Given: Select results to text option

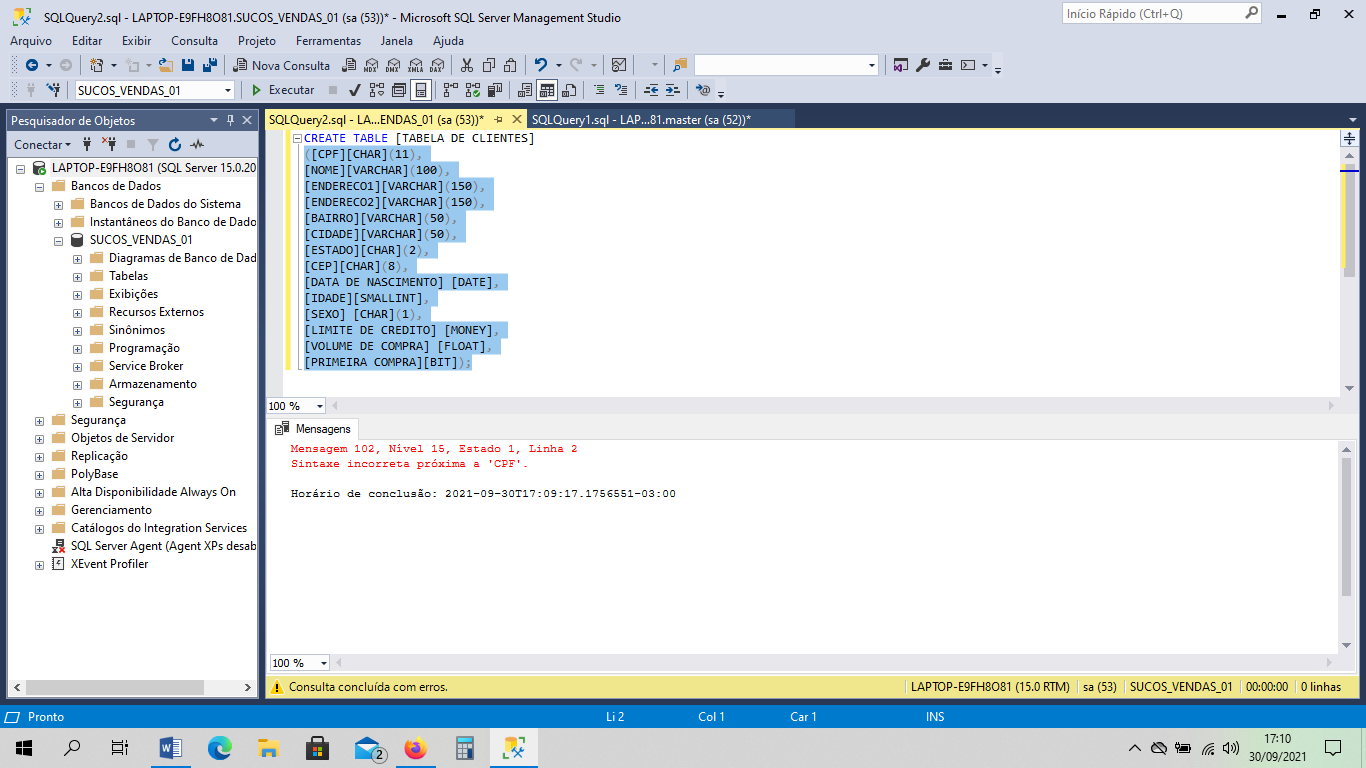Looking at the screenshot, I should 525,90.
